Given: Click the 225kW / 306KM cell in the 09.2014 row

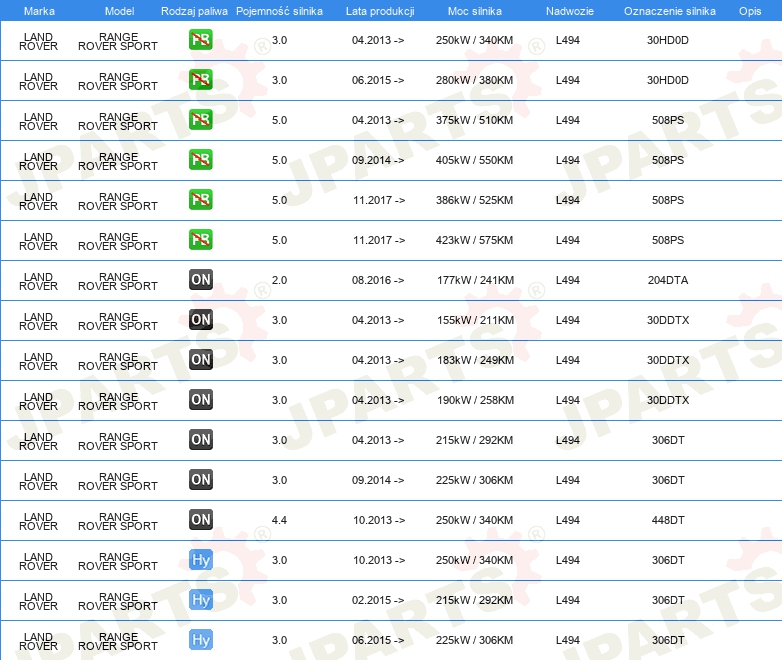Looking at the screenshot, I should [x=474, y=480].
